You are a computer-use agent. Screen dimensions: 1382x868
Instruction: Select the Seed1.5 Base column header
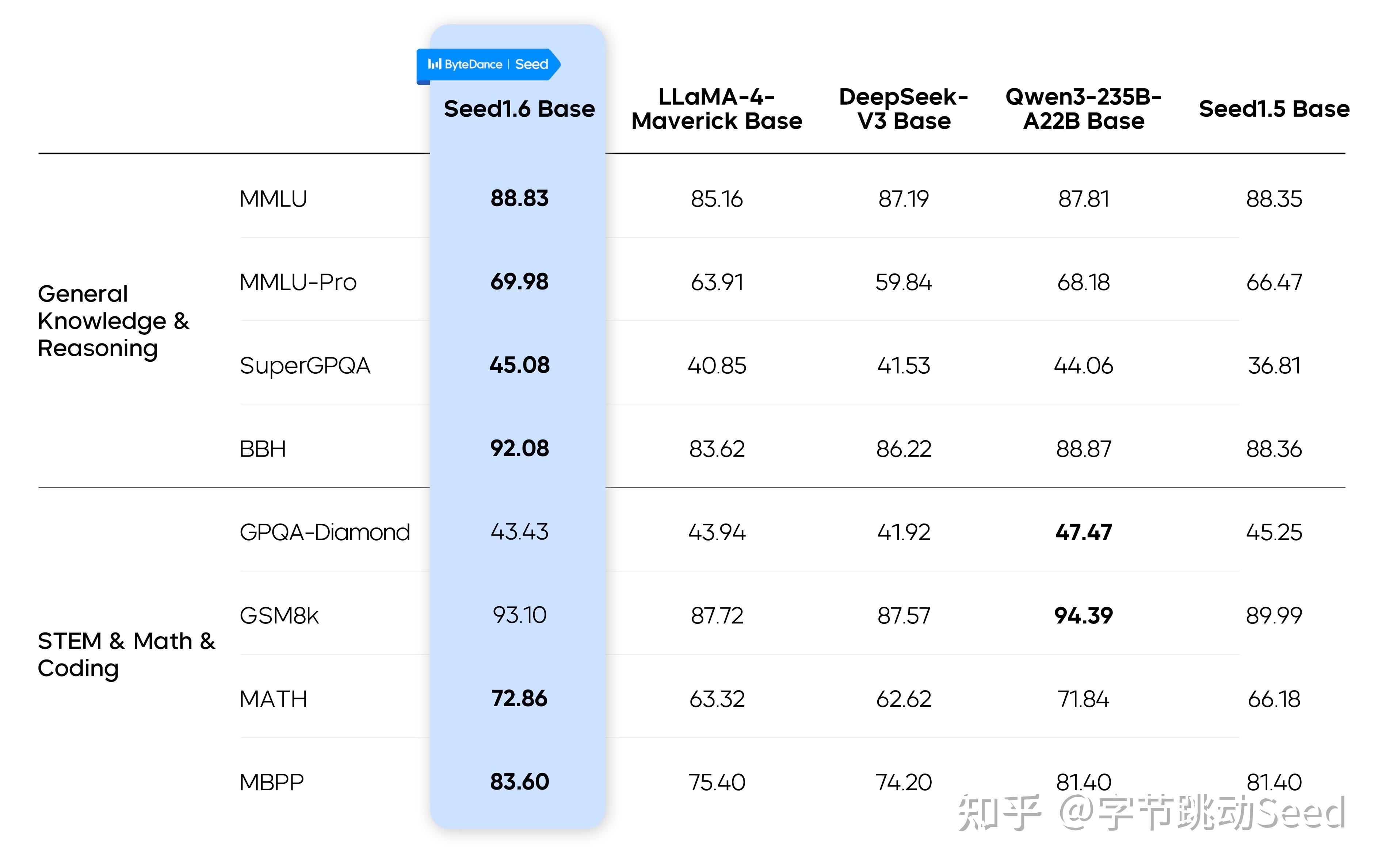point(1274,109)
